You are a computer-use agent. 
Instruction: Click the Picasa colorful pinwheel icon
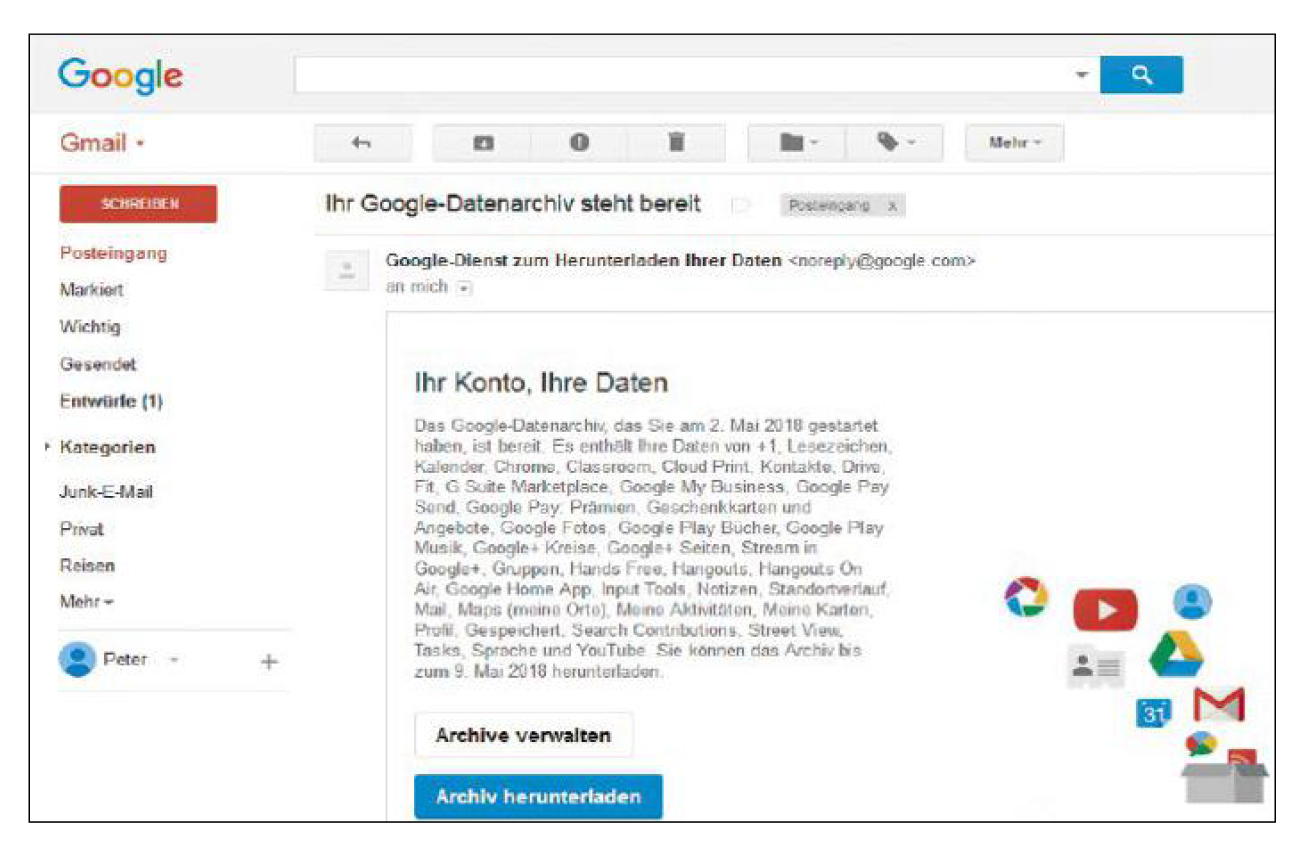pyautogui.click(x=1026, y=597)
